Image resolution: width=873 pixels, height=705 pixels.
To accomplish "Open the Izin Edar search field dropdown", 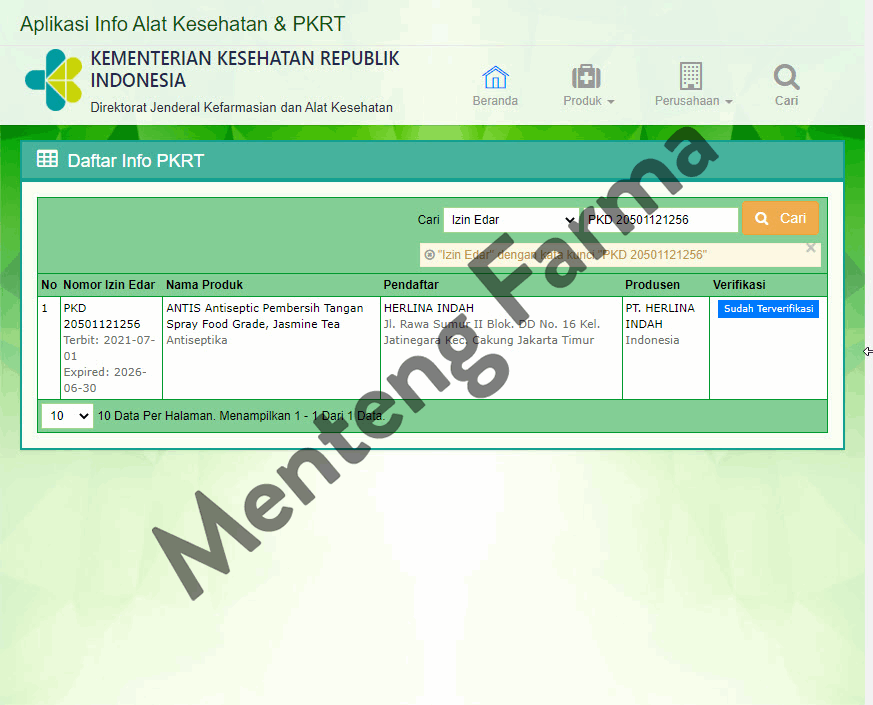I will [511, 220].
